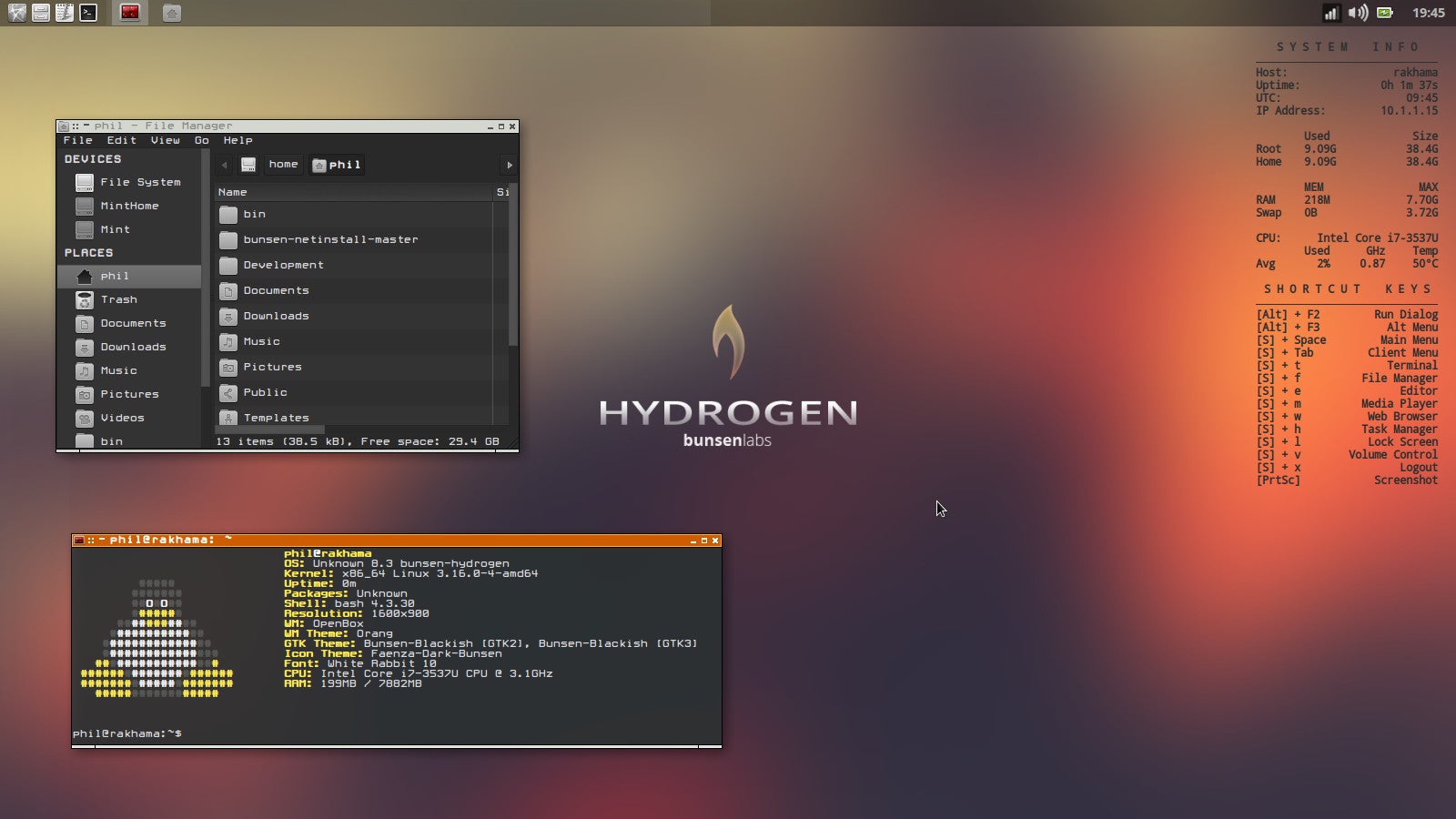The height and width of the screenshot is (819, 1456).
Task: Switch to the red terminal taskbar window
Action: pos(130,13)
